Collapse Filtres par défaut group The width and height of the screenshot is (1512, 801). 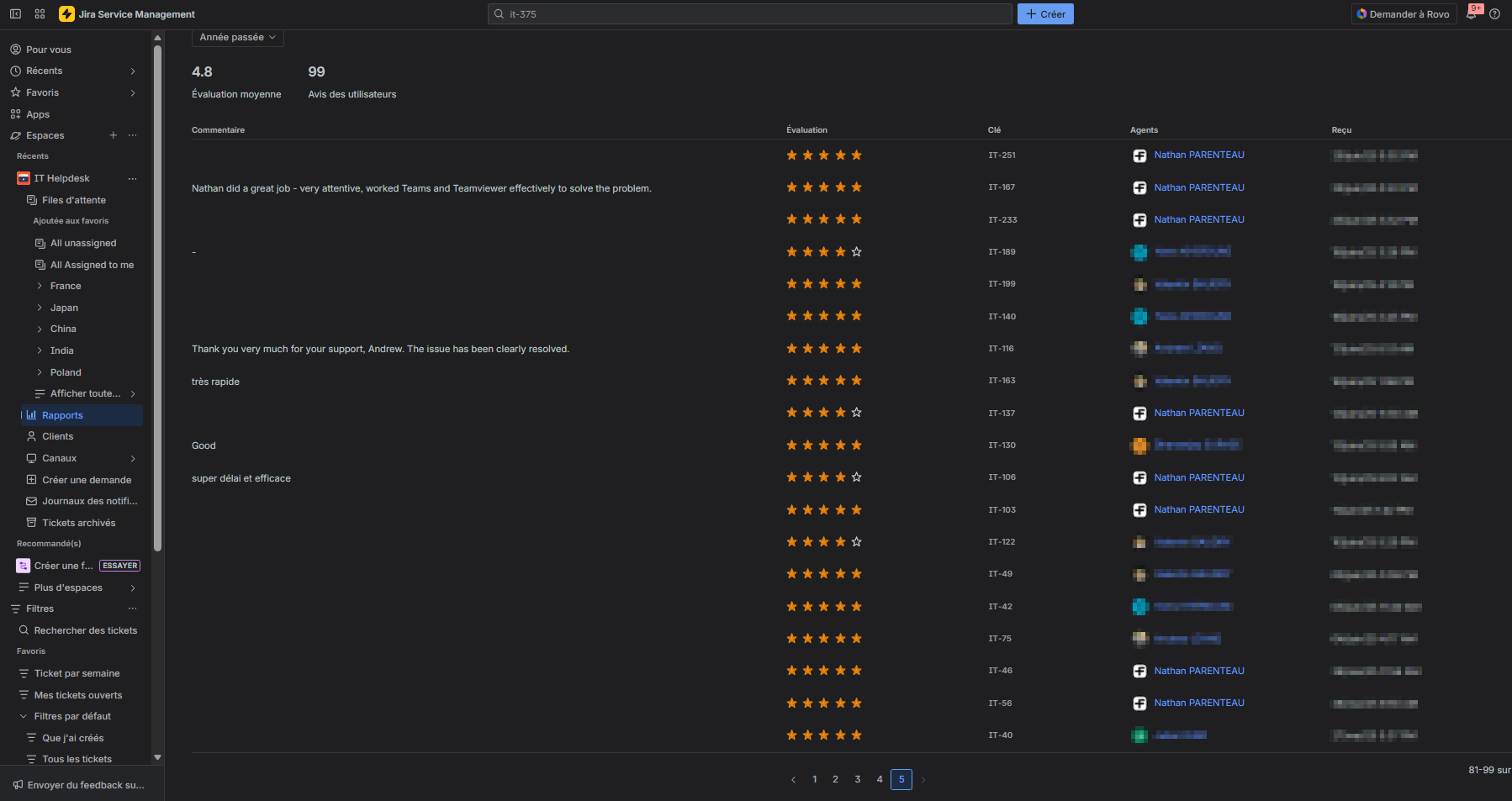tap(24, 716)
